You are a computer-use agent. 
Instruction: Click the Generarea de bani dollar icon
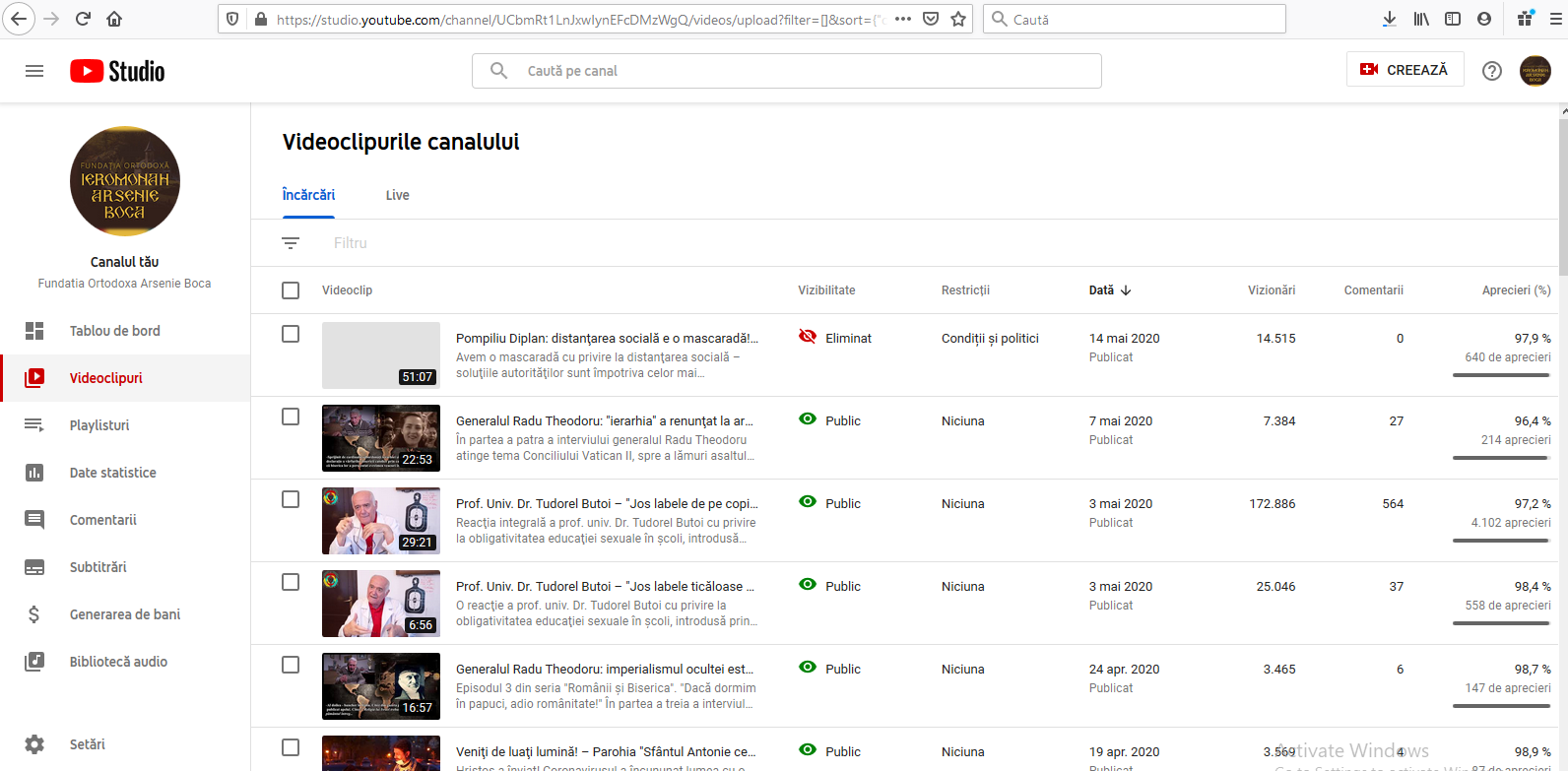(x=34, y=614)
